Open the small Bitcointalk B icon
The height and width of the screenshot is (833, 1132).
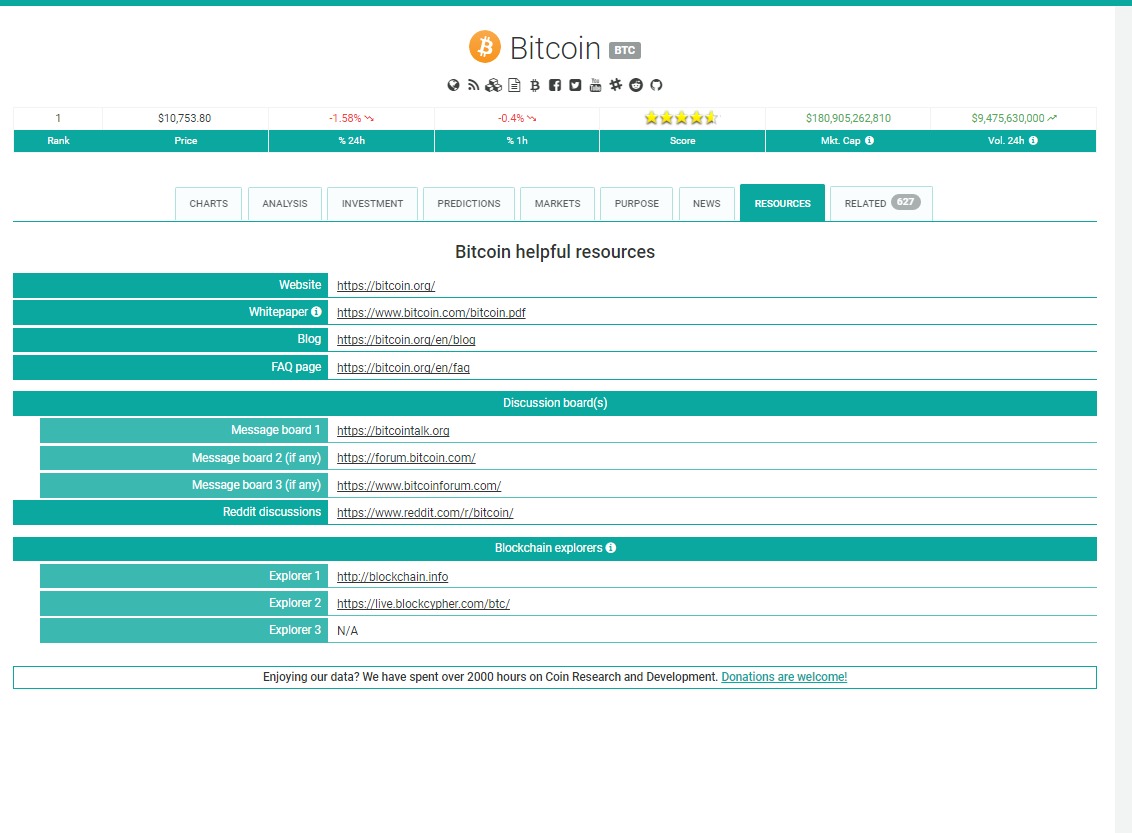(535, 85)
